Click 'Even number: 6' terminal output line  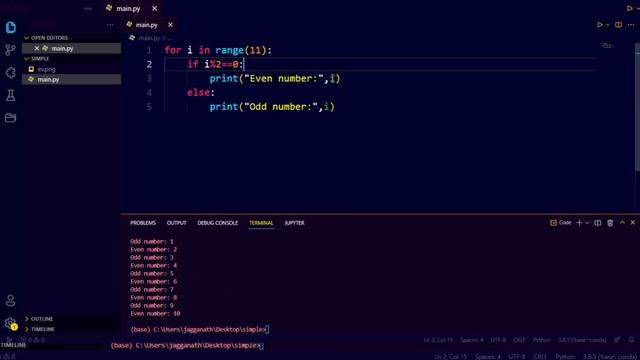click(153, 281)
